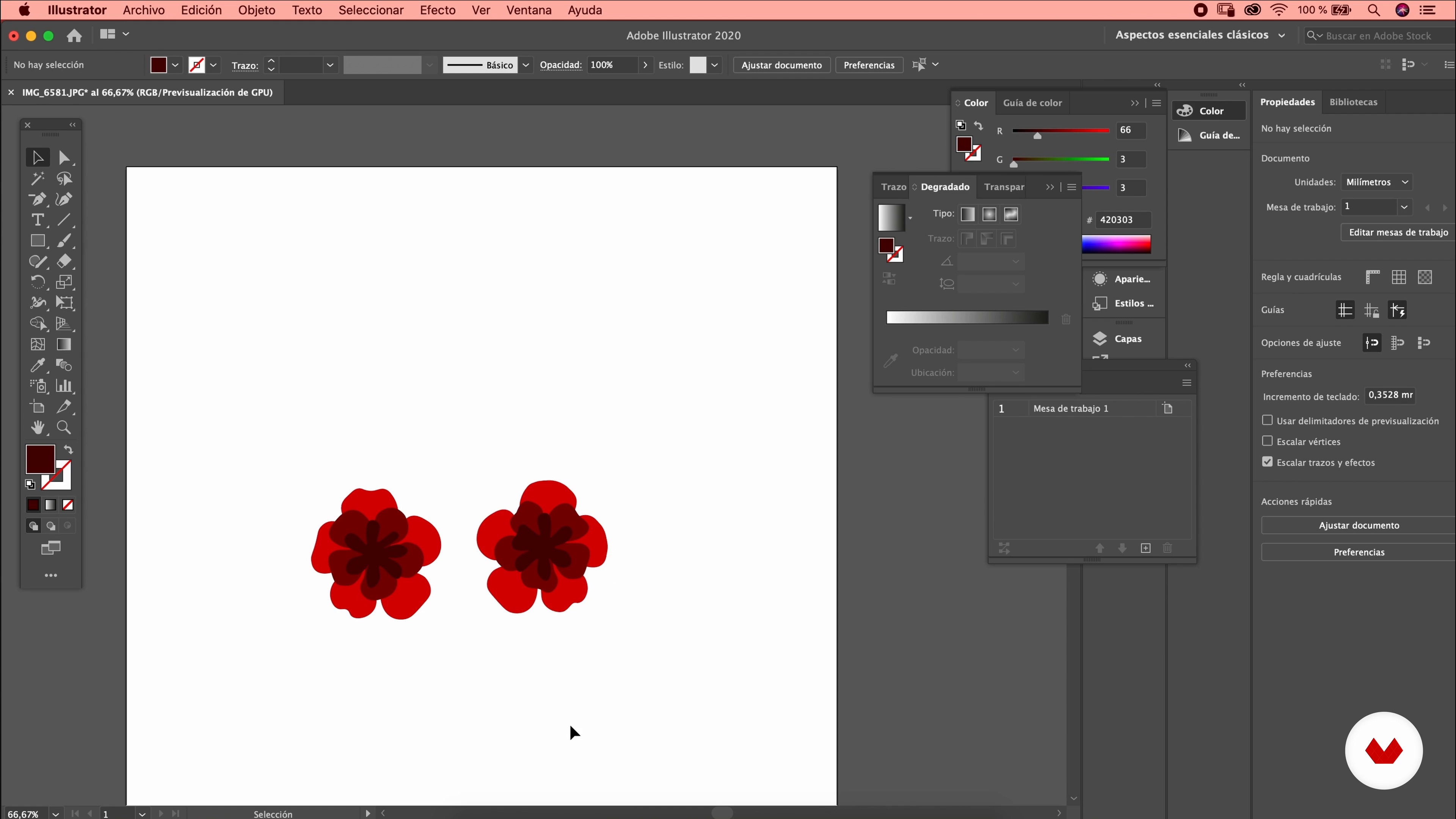Select the Shape Builder tool
This screenshot has height=819, width=1456.
(x=37, y=323)
